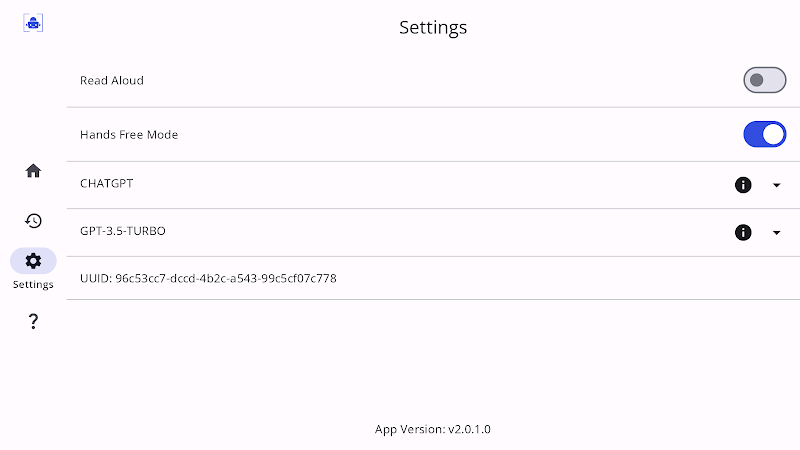Click the Settings page title
Screen dimensions: 800x450
pyautogui.click(x=433, y=28)
